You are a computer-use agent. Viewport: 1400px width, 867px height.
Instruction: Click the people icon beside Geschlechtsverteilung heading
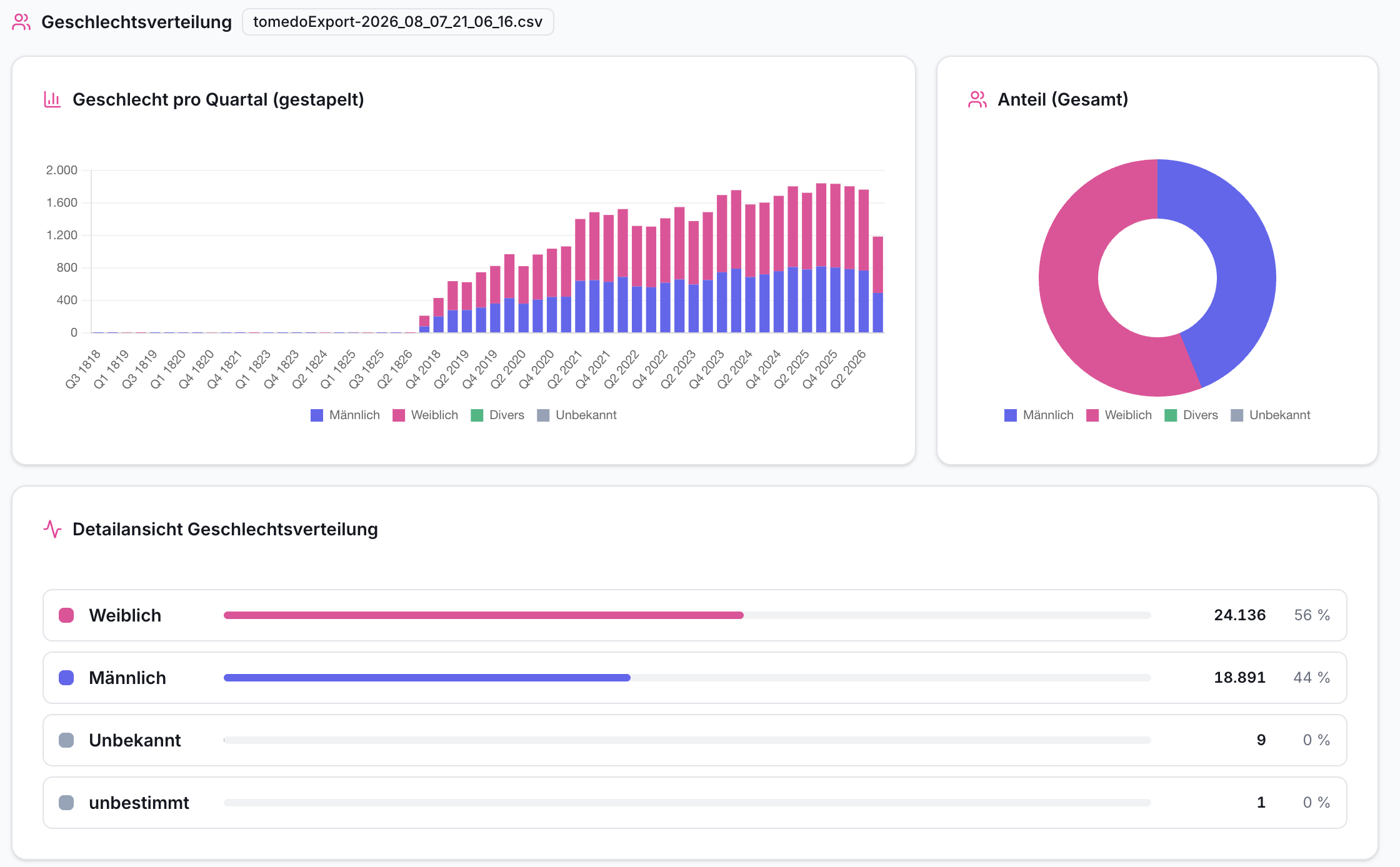click(21, 22)
